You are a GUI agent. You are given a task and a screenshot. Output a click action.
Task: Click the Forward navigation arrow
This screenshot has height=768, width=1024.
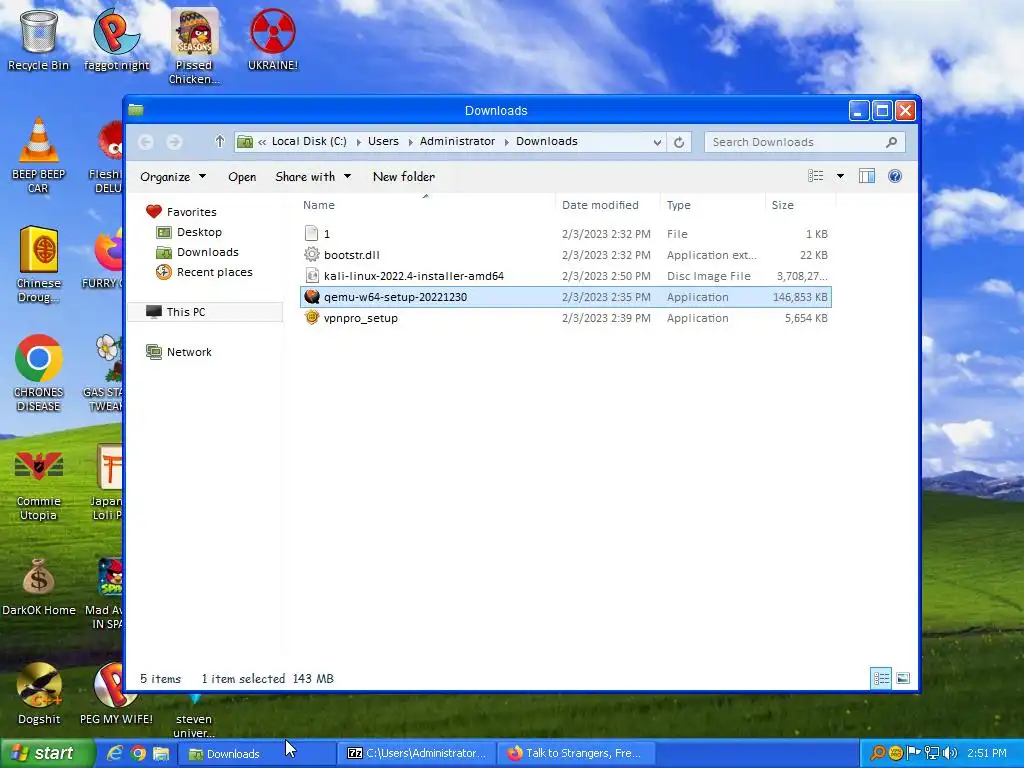pos(174,142)
